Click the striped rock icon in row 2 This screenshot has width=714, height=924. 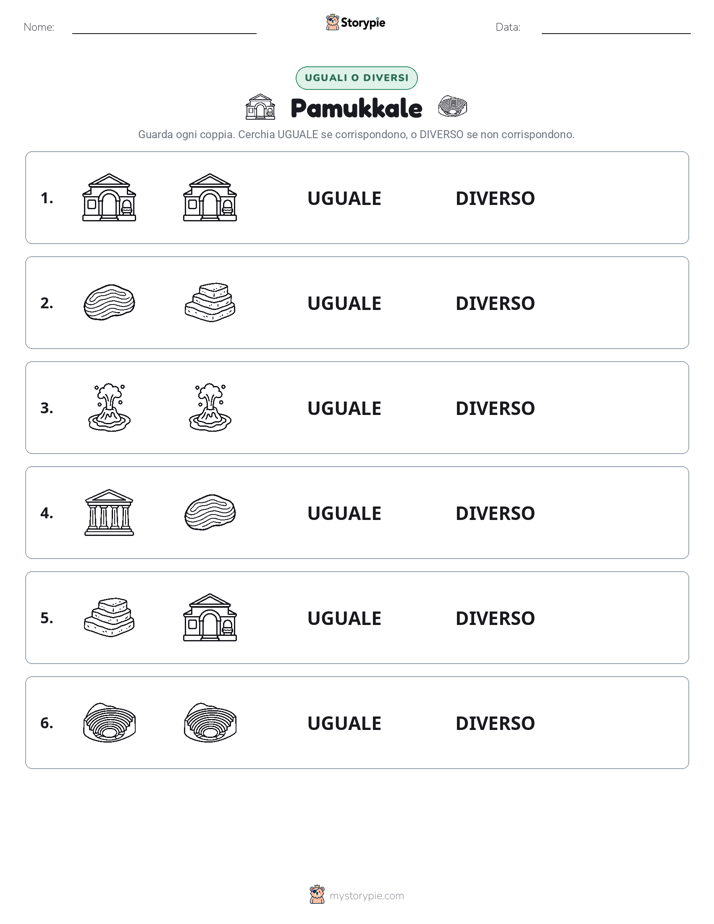click(x=109, y=302)
